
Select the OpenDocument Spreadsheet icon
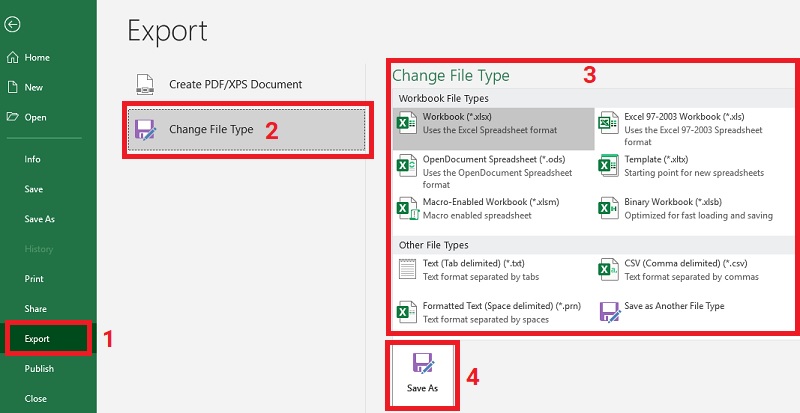click(407, 165)
